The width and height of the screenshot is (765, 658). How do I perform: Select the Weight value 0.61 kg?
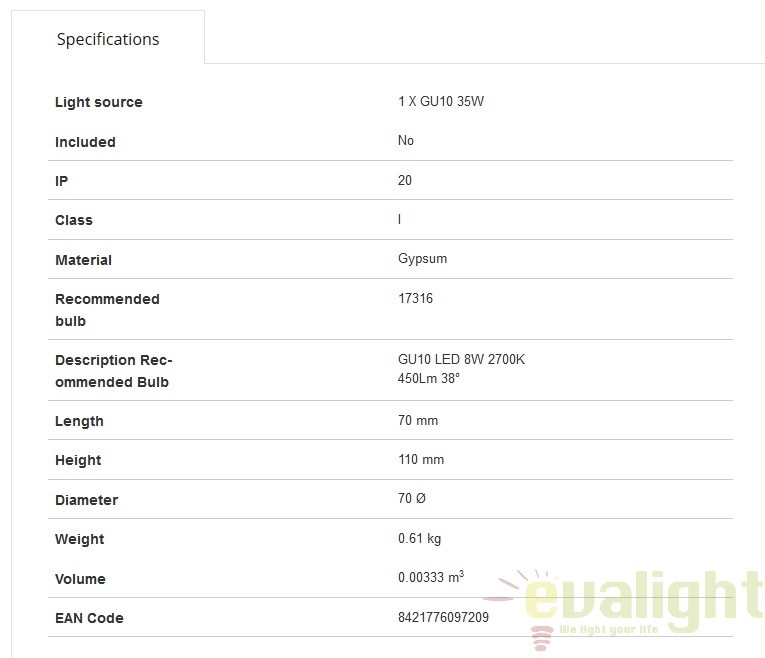click(419, 538)
